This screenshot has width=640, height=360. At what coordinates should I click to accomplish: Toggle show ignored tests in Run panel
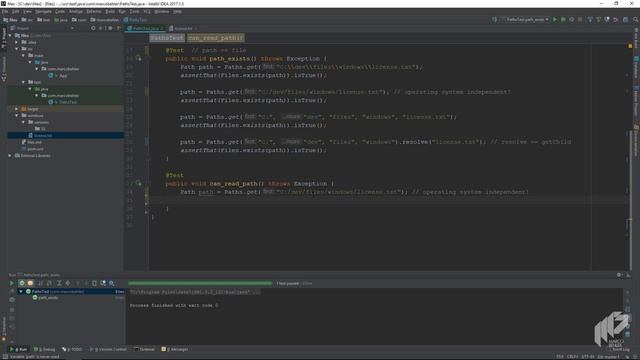pyautogui.click(x=30, y=283)
